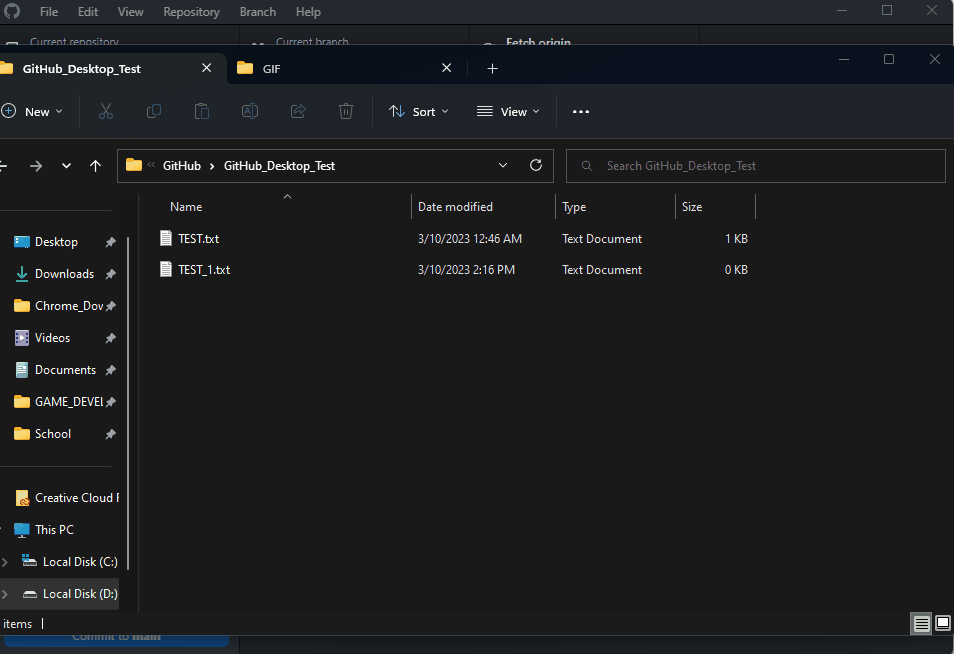The height and width of the screenshot is (654, 954).
Task: Click the Copy icon in toolbar
Action: [154, 111]
